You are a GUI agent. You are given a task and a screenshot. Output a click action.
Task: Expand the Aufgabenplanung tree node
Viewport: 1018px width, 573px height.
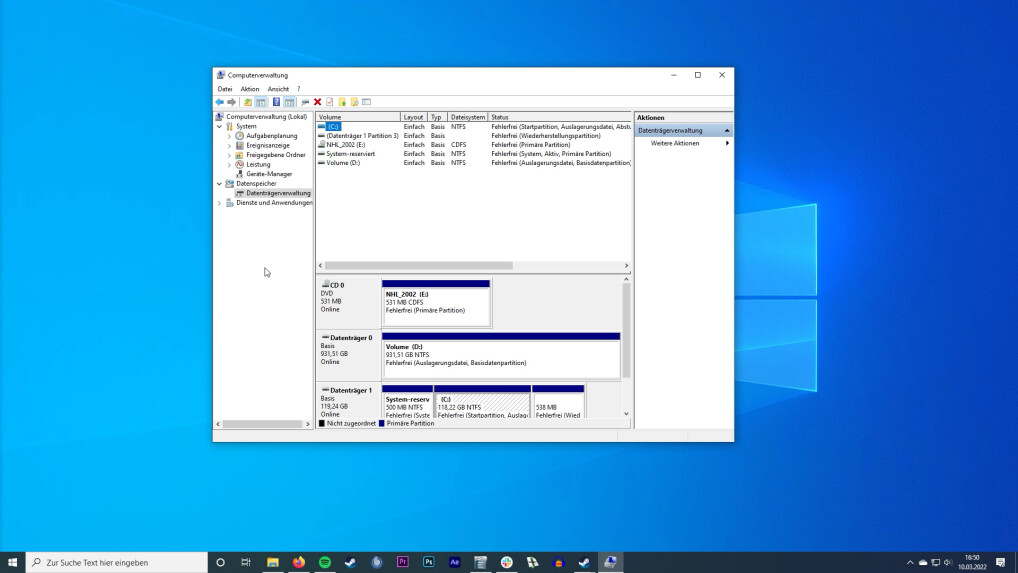229,136
